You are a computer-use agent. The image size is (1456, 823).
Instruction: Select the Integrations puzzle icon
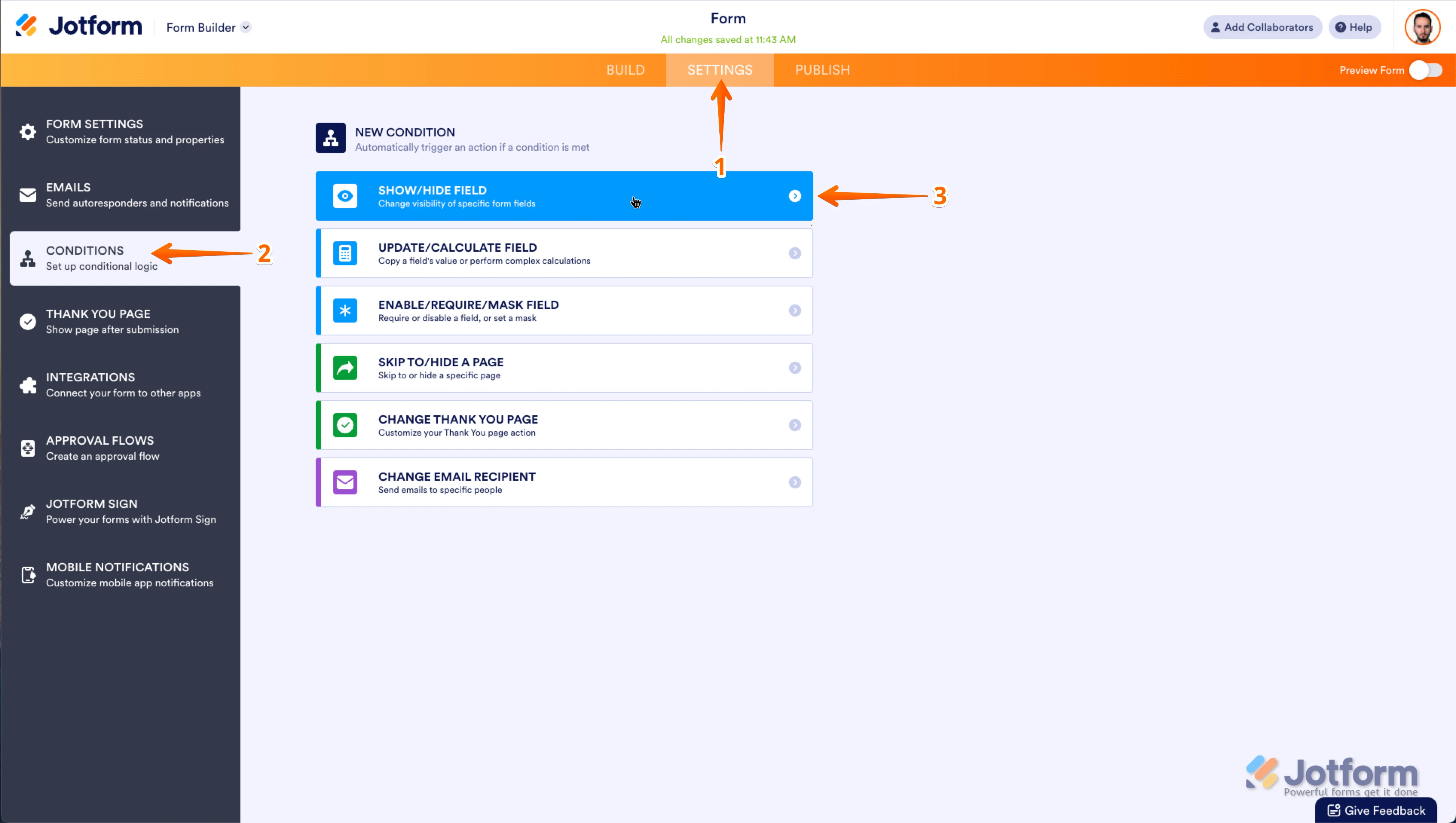28,385
